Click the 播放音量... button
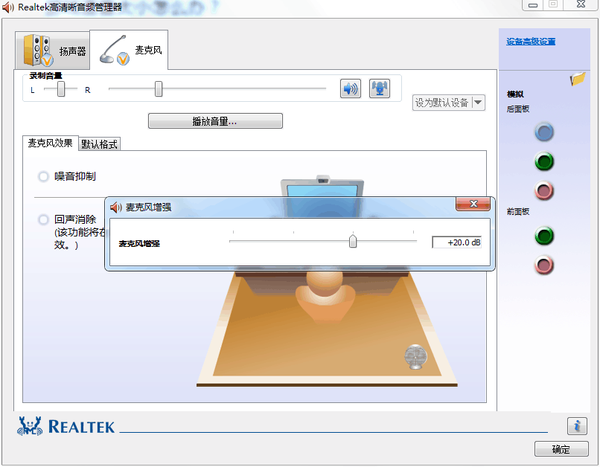This screenshot has width=600, height=467. tap(215, 121)
